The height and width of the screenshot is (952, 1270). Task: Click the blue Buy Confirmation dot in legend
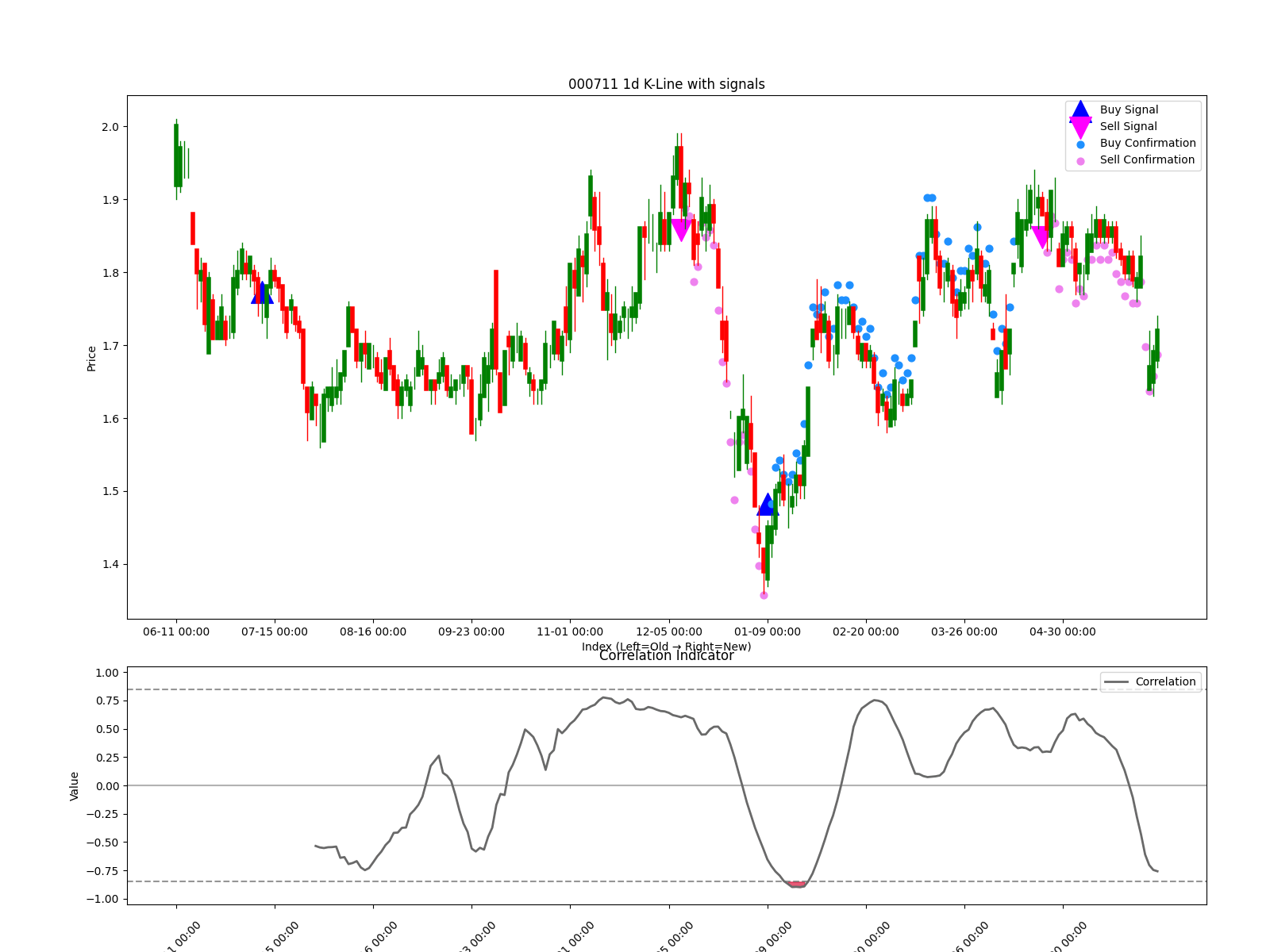pos(1080,144)
